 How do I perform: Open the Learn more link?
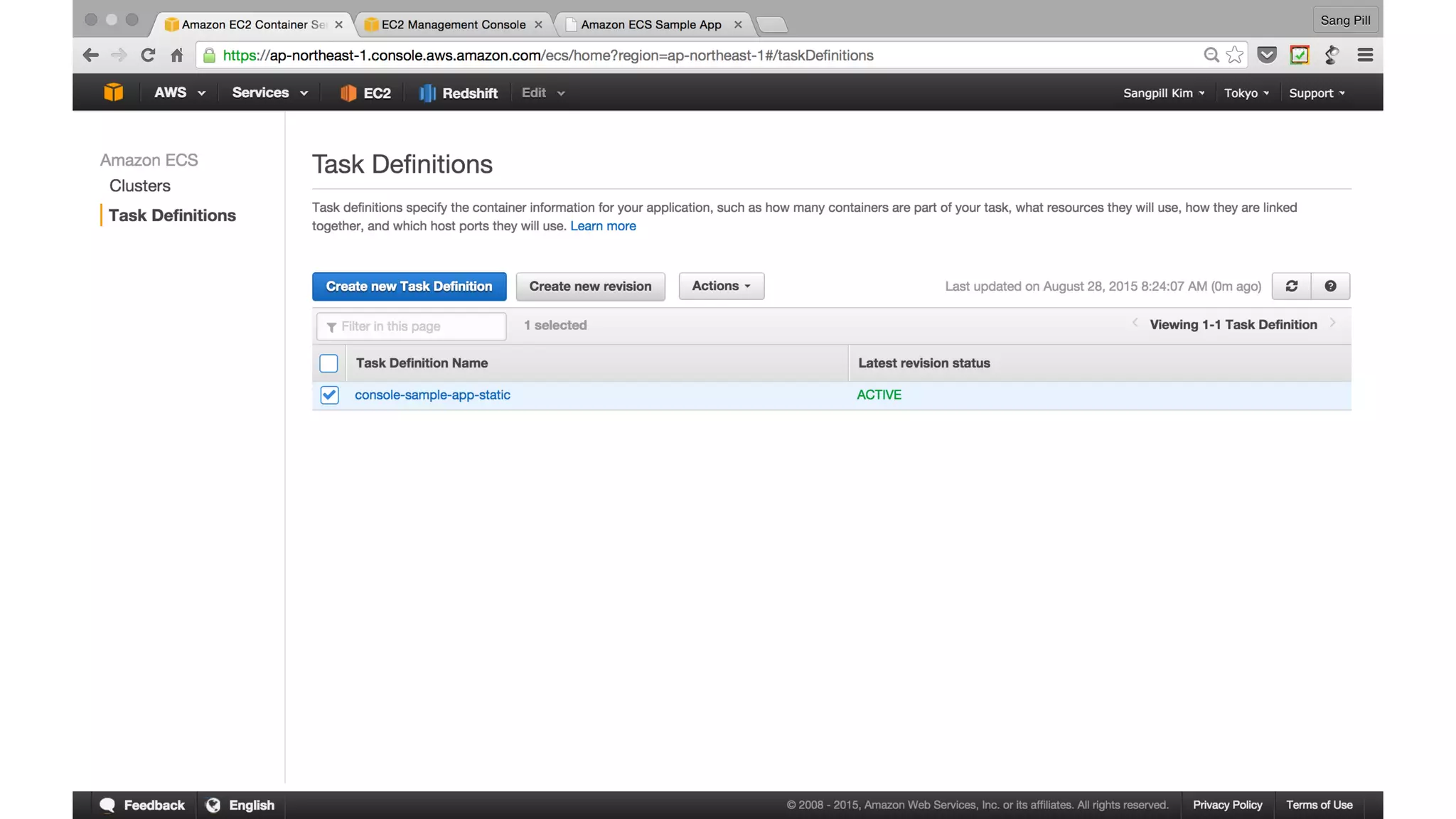tap(602, 226)
